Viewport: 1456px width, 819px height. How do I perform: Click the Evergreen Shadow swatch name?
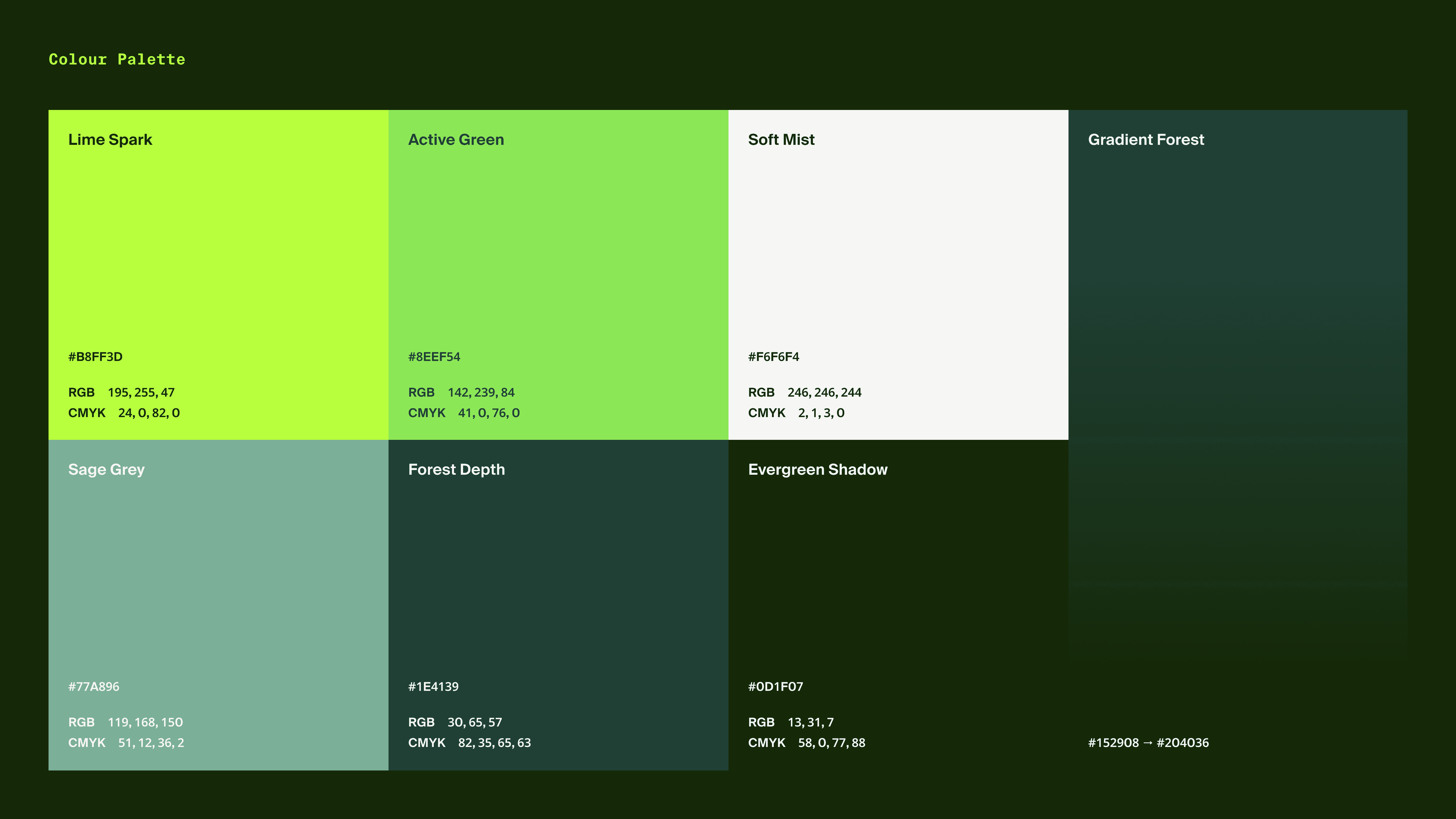coord(818,470)
